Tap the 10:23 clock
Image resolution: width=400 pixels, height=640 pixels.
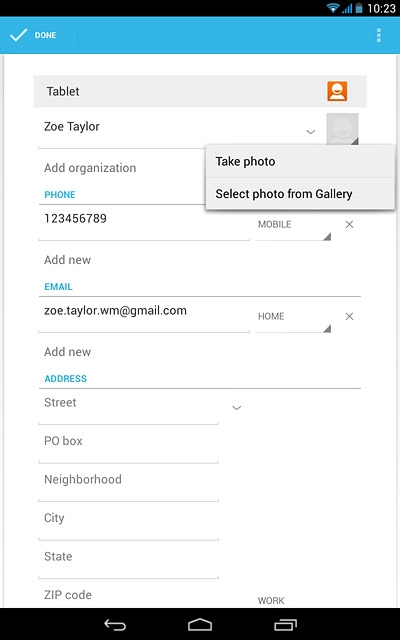[381, 8]
